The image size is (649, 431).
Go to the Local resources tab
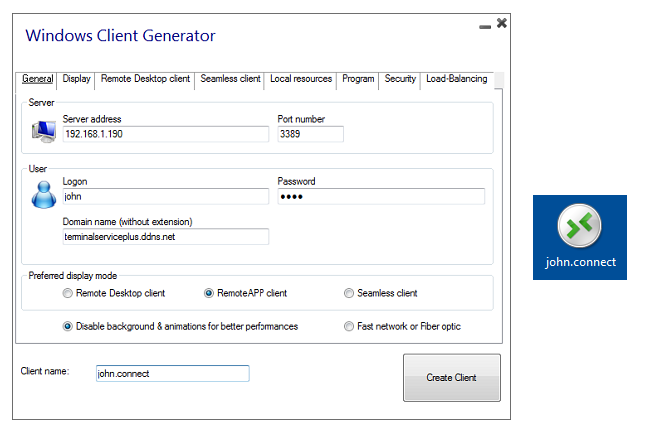pyautogui.click(x=301, y=79)
